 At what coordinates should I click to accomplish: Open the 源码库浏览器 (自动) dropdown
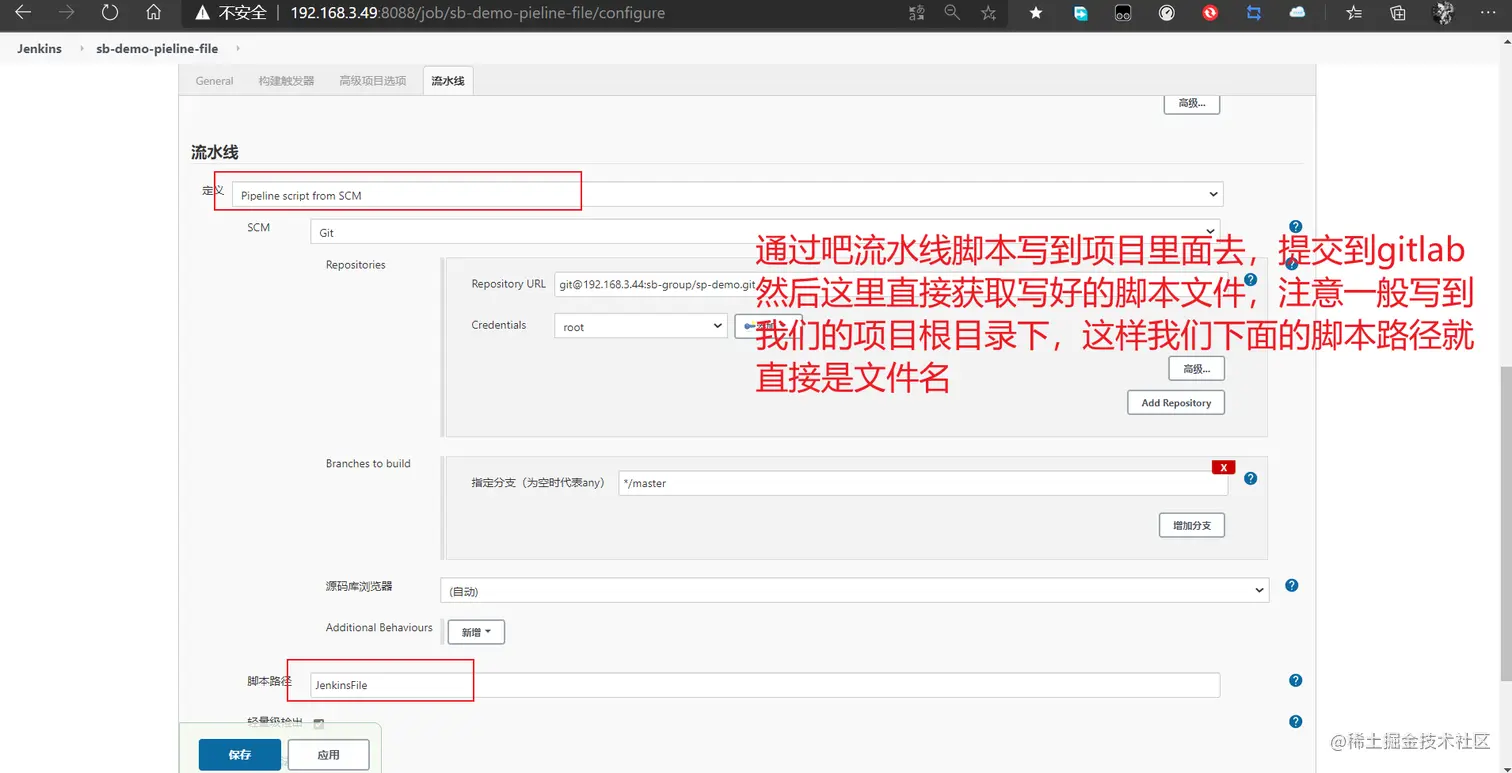(x=855, y=591)
